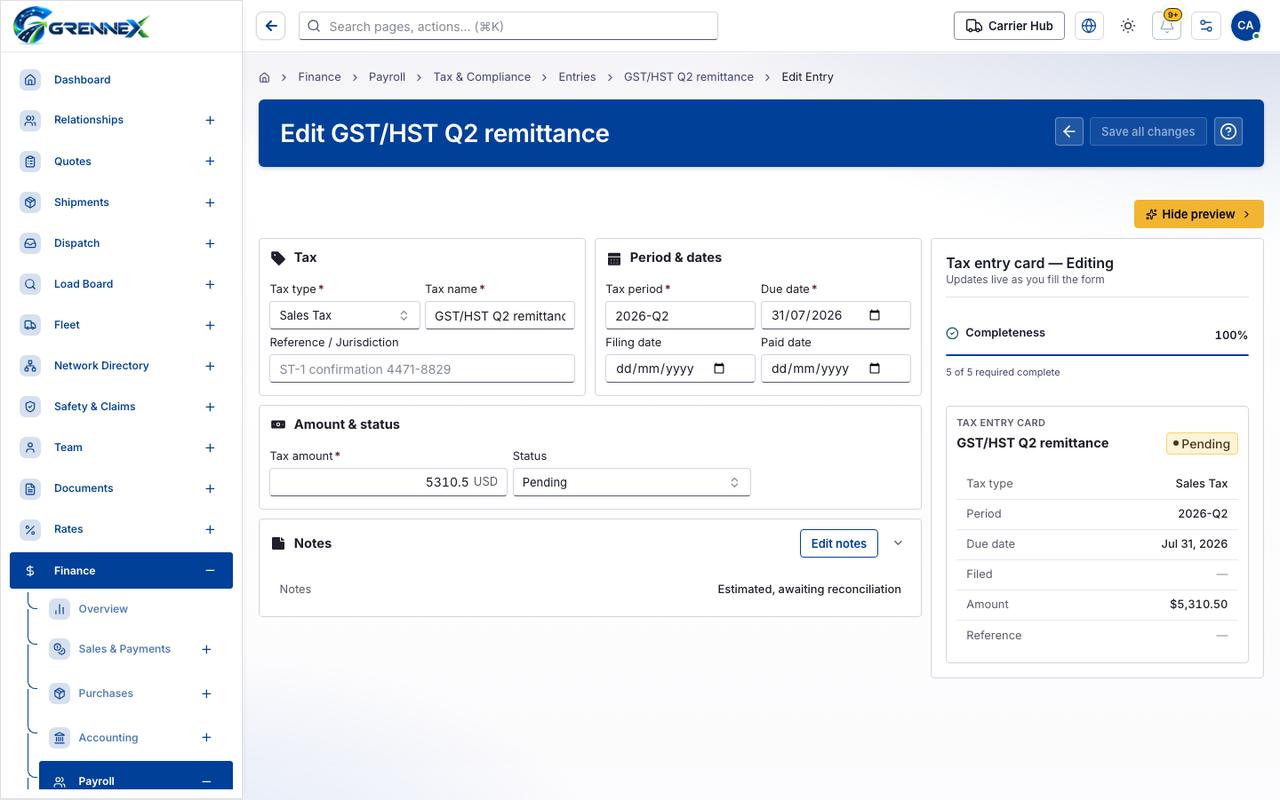Click the Safety & Claims shield icon
Screen dimensions: 1280x800
(x=31, y=407)
